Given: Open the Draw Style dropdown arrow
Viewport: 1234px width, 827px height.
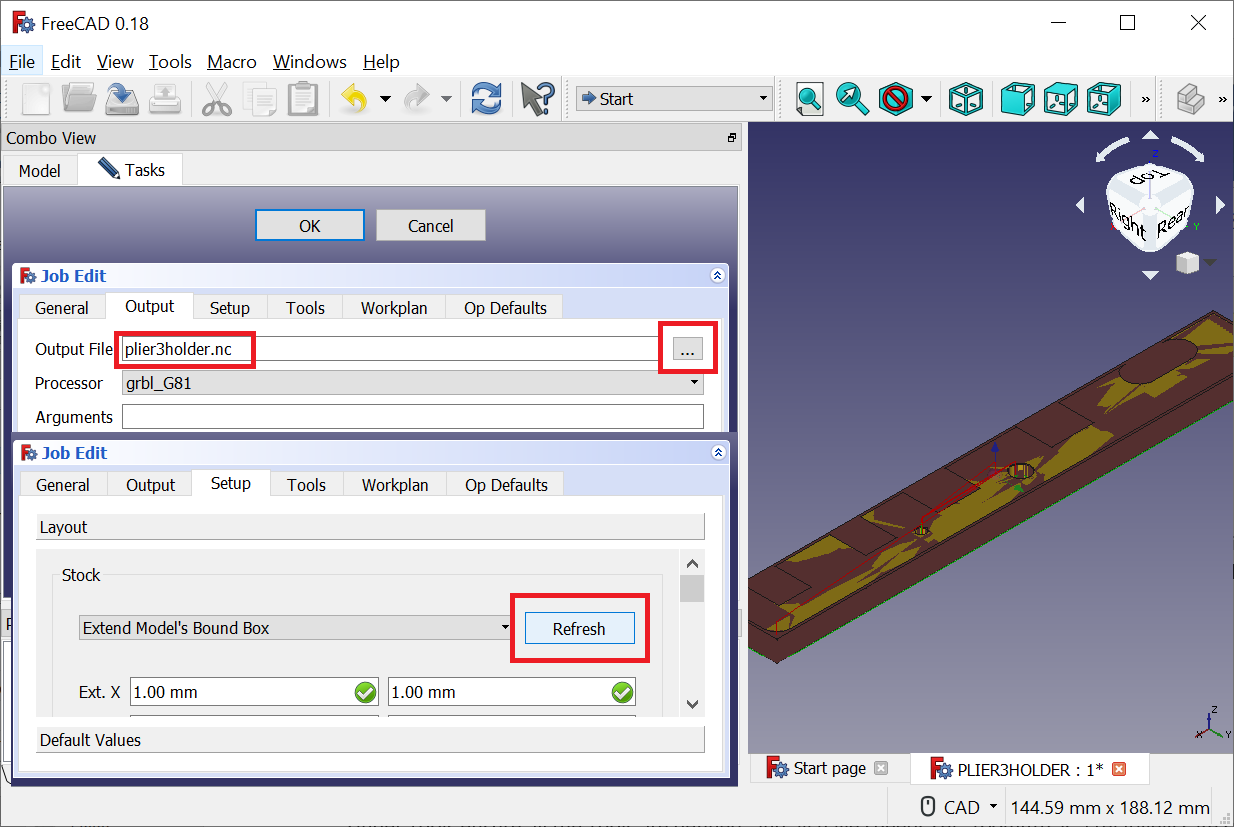Looking at the screenshot, I should (x=926, y=99).
